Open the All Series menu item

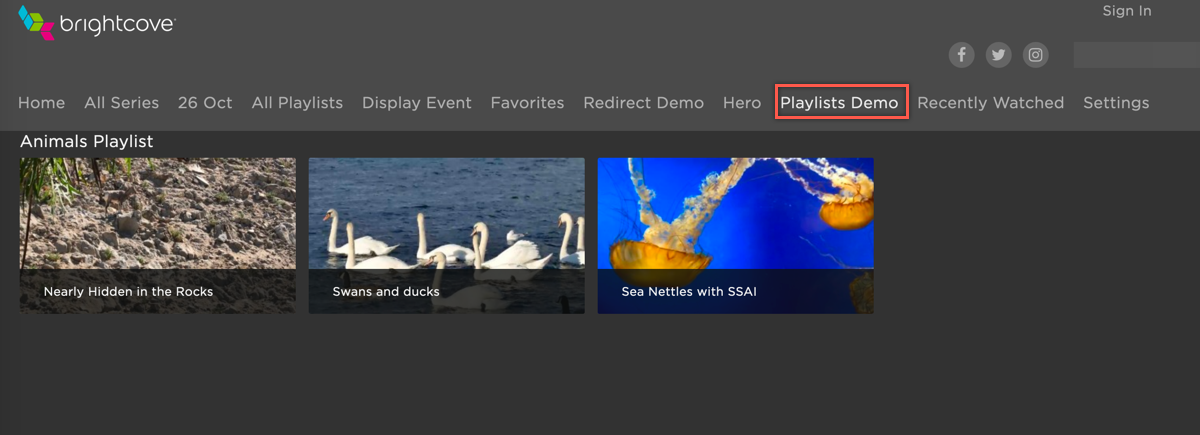pos(121,103)
